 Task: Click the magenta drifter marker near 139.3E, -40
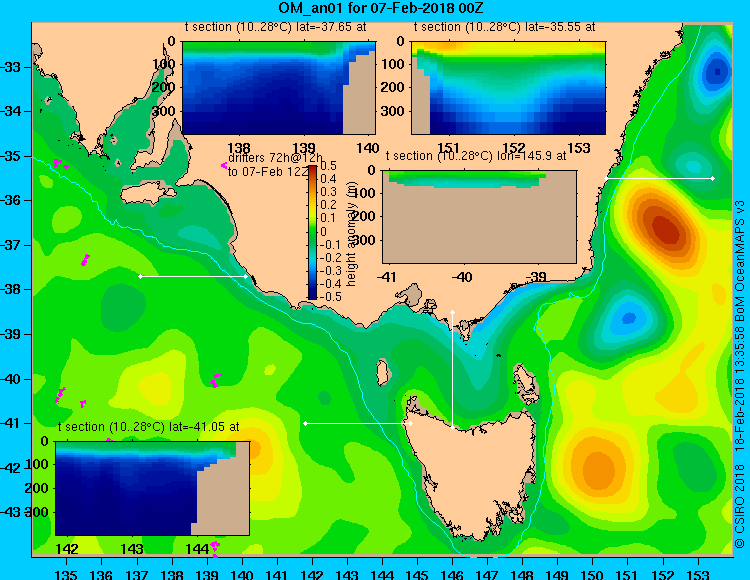point(216,380)
